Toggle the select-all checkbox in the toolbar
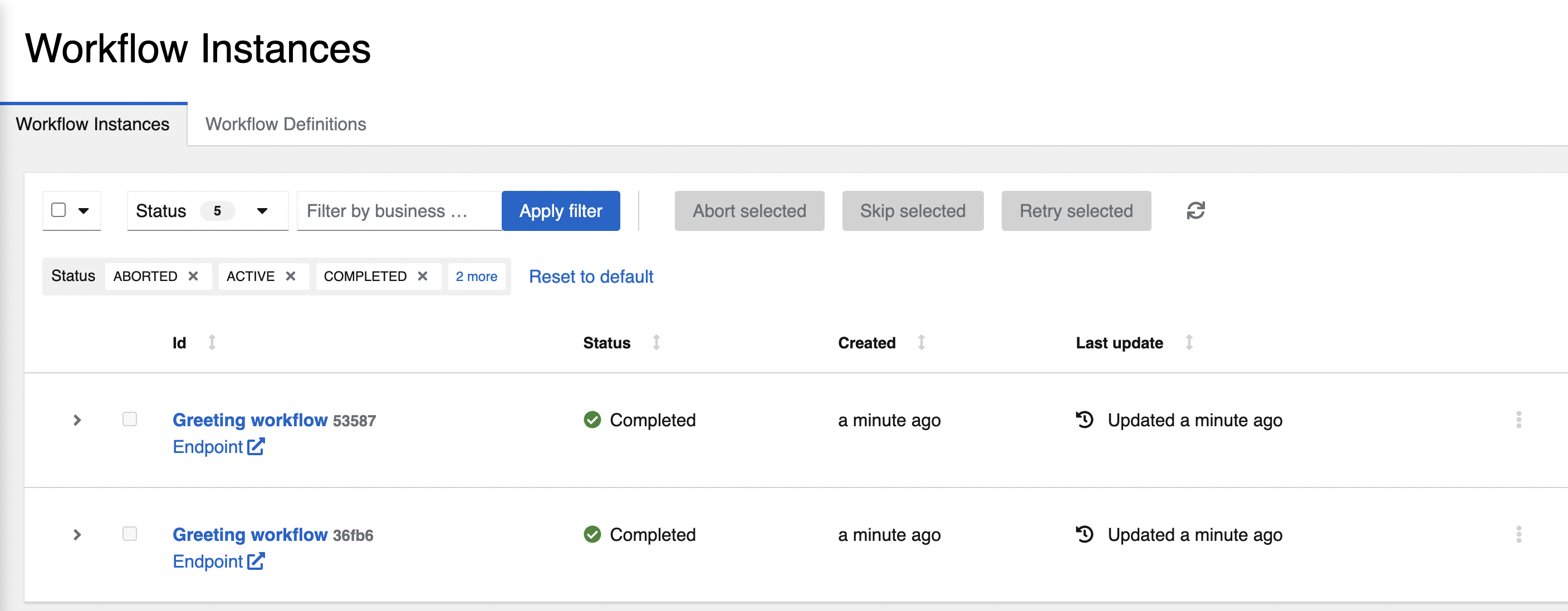The height and width of the screenshot is (611, 1568). pyautogui.click(x=59, y=210)
